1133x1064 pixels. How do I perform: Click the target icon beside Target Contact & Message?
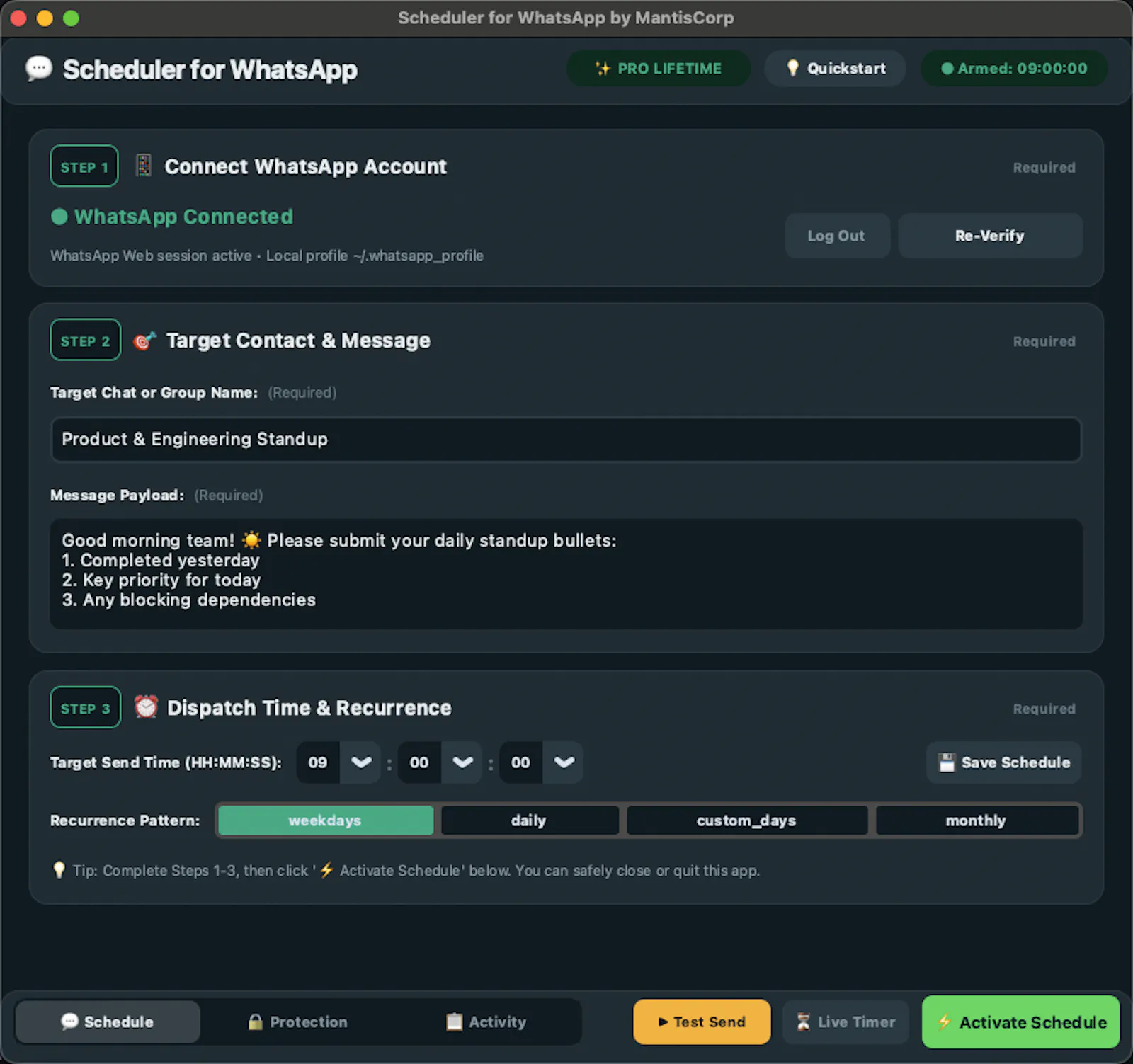(144, 341)
